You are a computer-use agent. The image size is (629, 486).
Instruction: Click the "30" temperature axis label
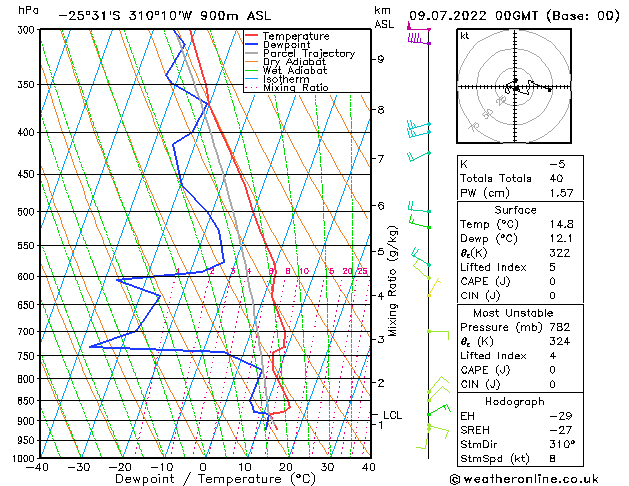coord(327,467)
